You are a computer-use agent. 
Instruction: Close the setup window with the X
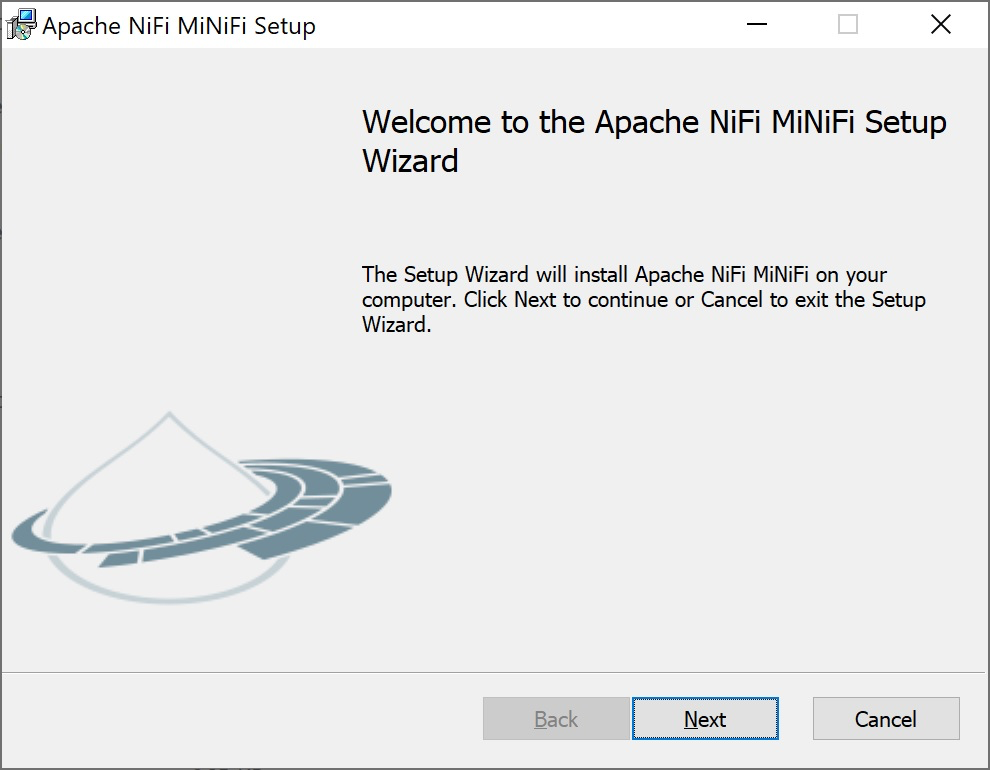[x=940, y=25]
